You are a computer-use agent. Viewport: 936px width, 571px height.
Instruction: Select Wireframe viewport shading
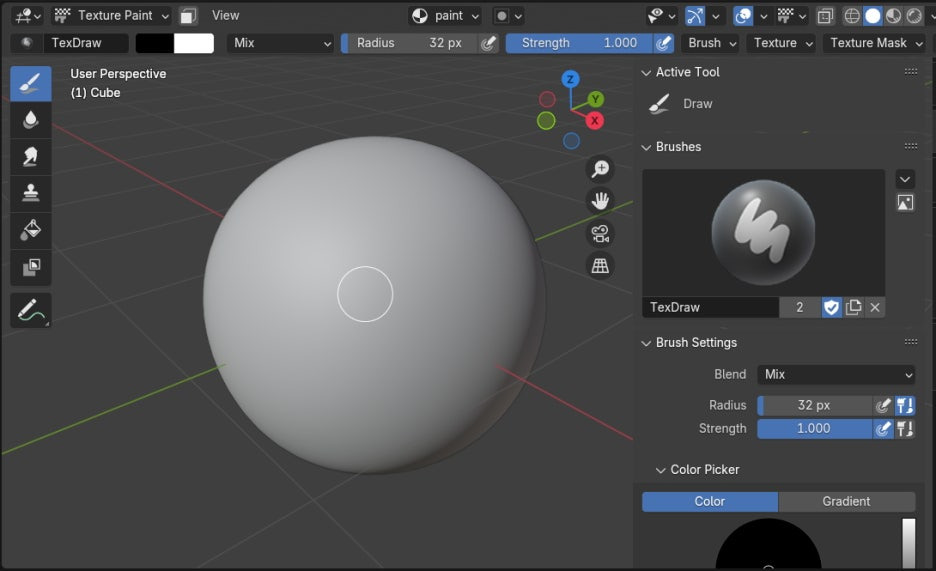[852, 16]
